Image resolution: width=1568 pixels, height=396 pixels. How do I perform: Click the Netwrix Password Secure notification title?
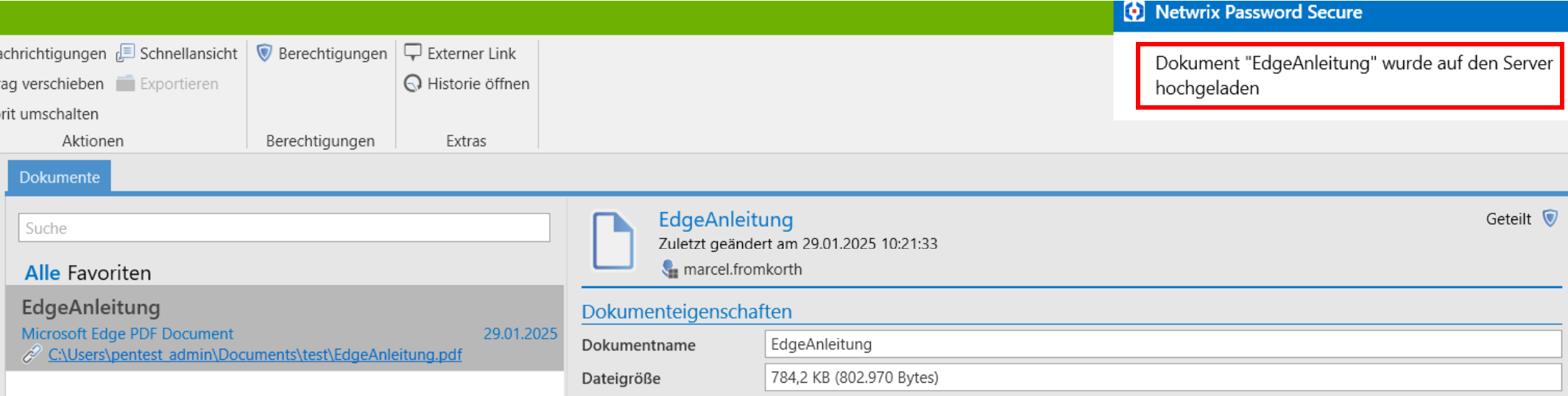(1258, 12)
